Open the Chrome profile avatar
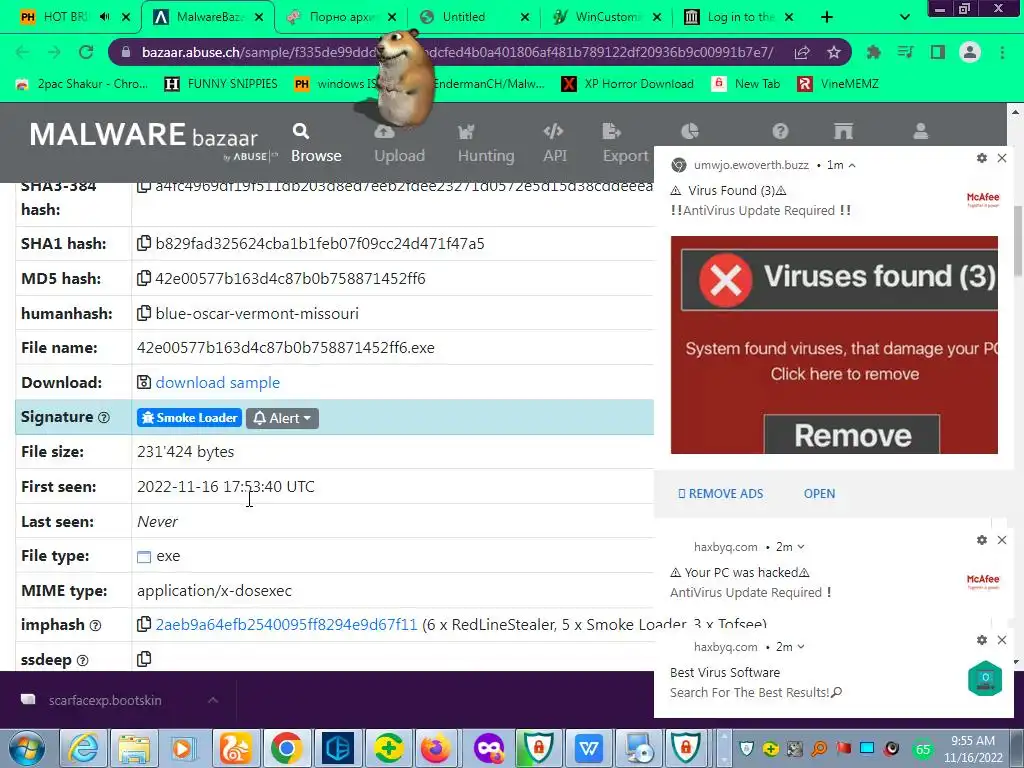The height and width of the screenshot is (768, 1024). [x=970, y=52]
